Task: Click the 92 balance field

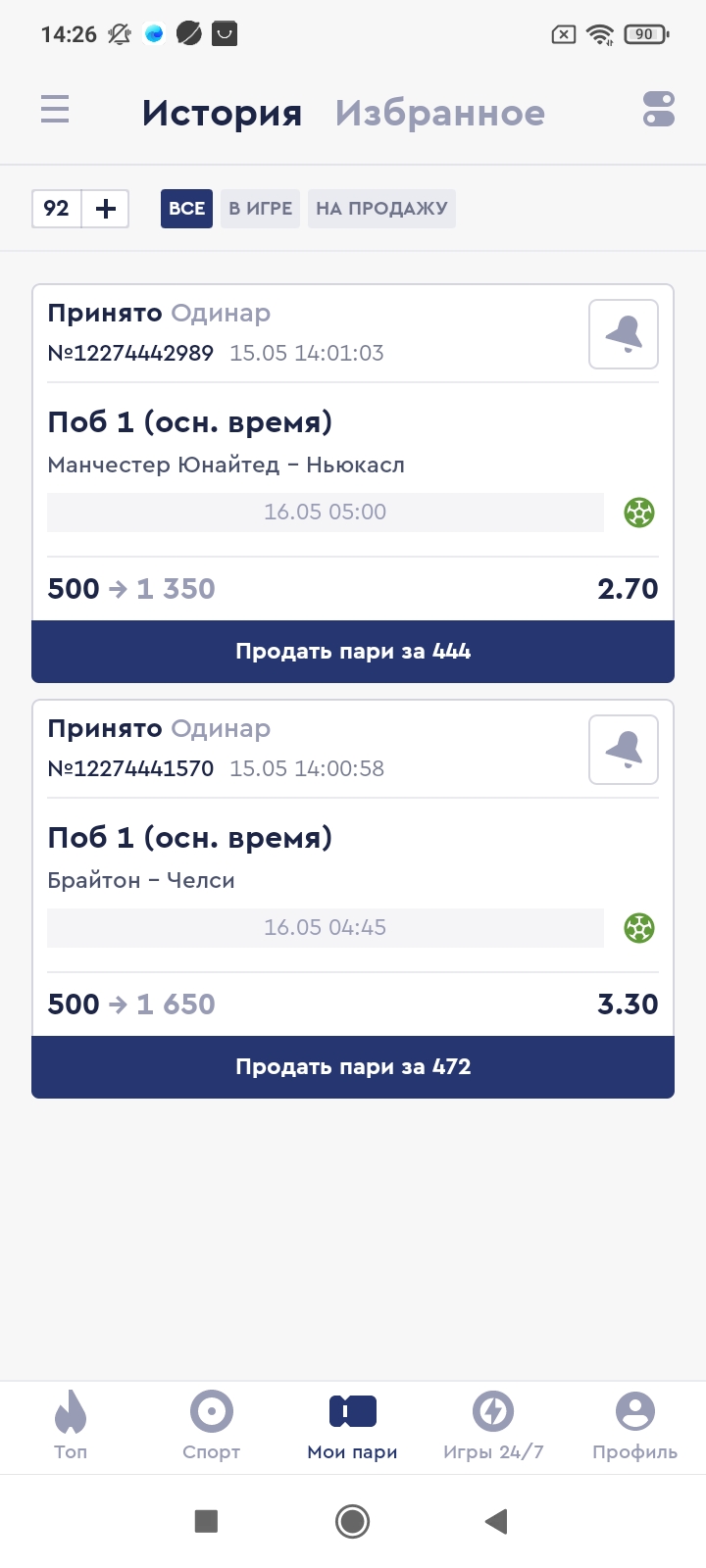Action: (x=57, y=209)
